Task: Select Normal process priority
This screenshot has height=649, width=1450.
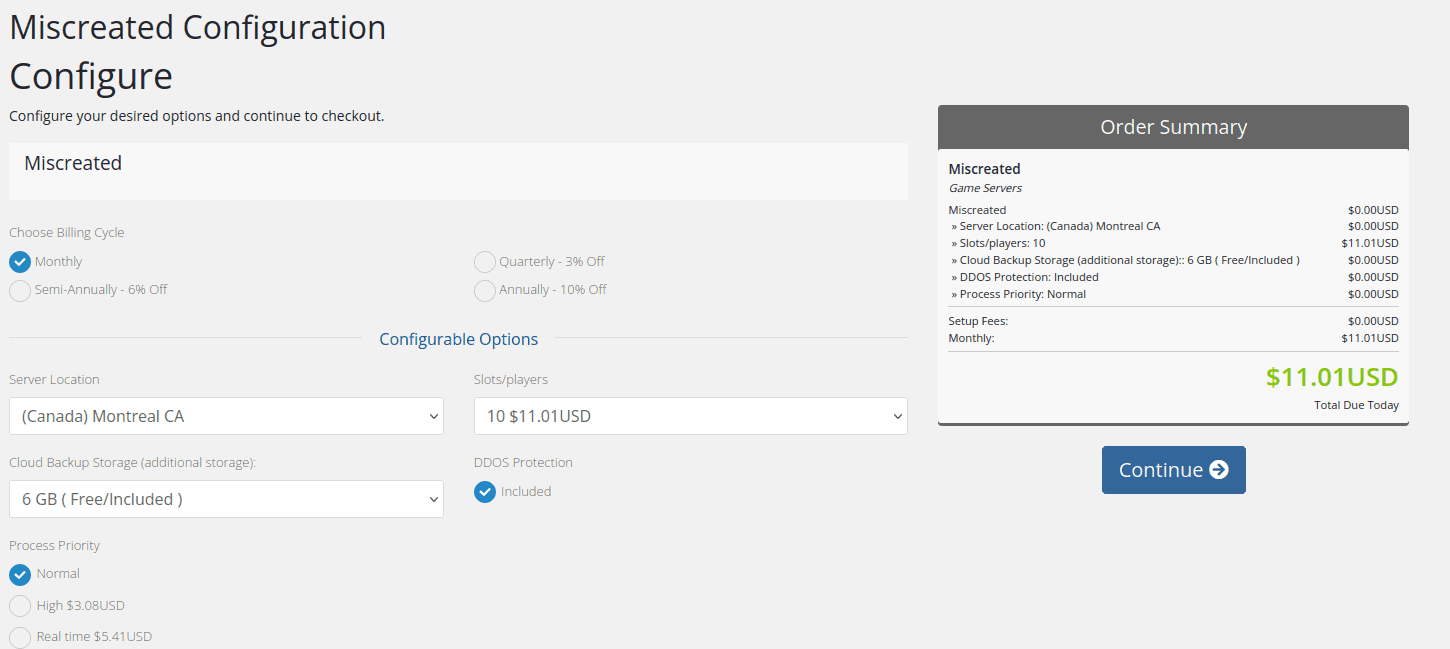Action: (20, 575)
